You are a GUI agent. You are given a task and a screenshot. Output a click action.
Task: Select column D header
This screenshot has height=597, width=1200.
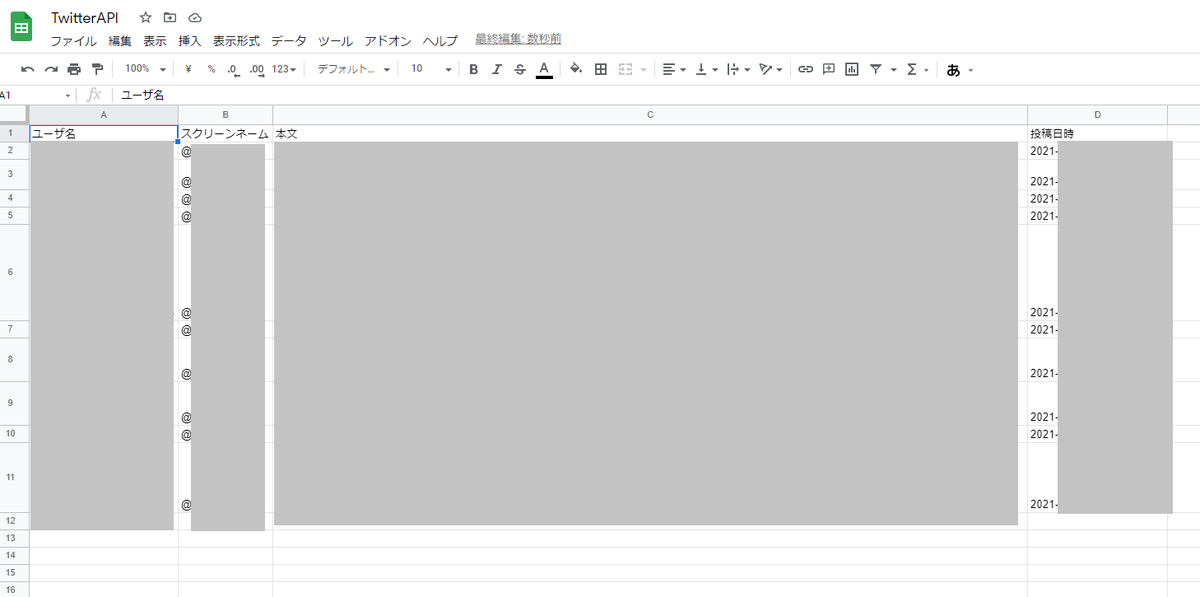pyautogui.click(x=1097, y=115)
